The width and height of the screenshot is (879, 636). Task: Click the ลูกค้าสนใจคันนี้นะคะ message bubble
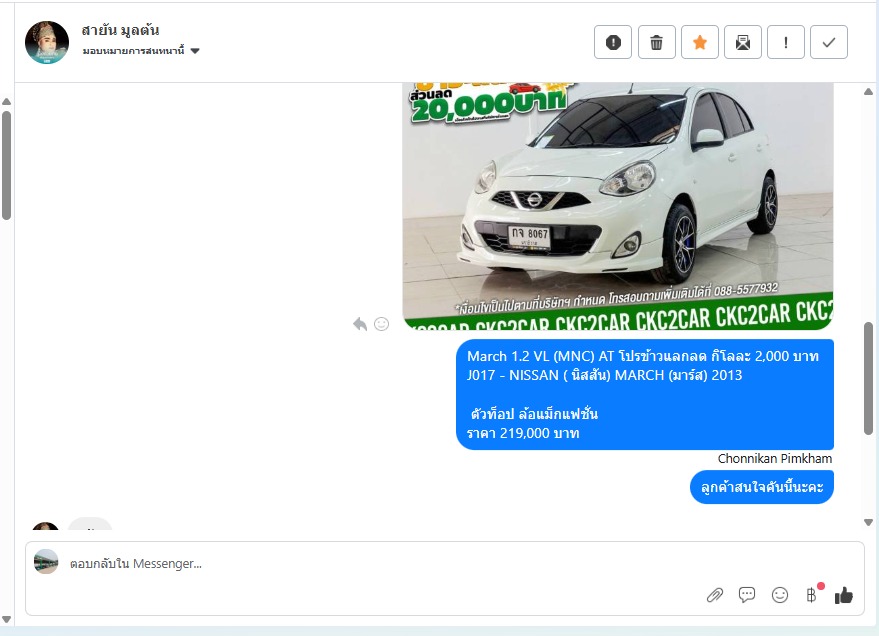click(762, 487)
